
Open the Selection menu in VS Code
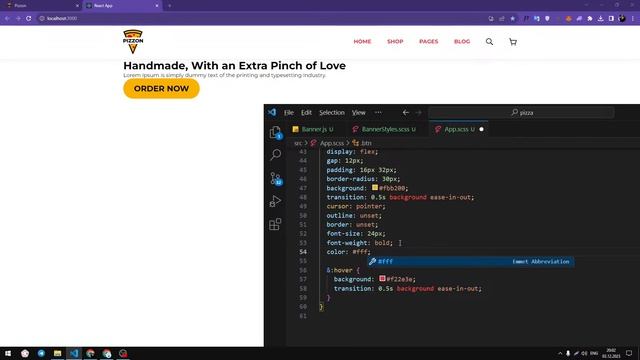point(332,113)
